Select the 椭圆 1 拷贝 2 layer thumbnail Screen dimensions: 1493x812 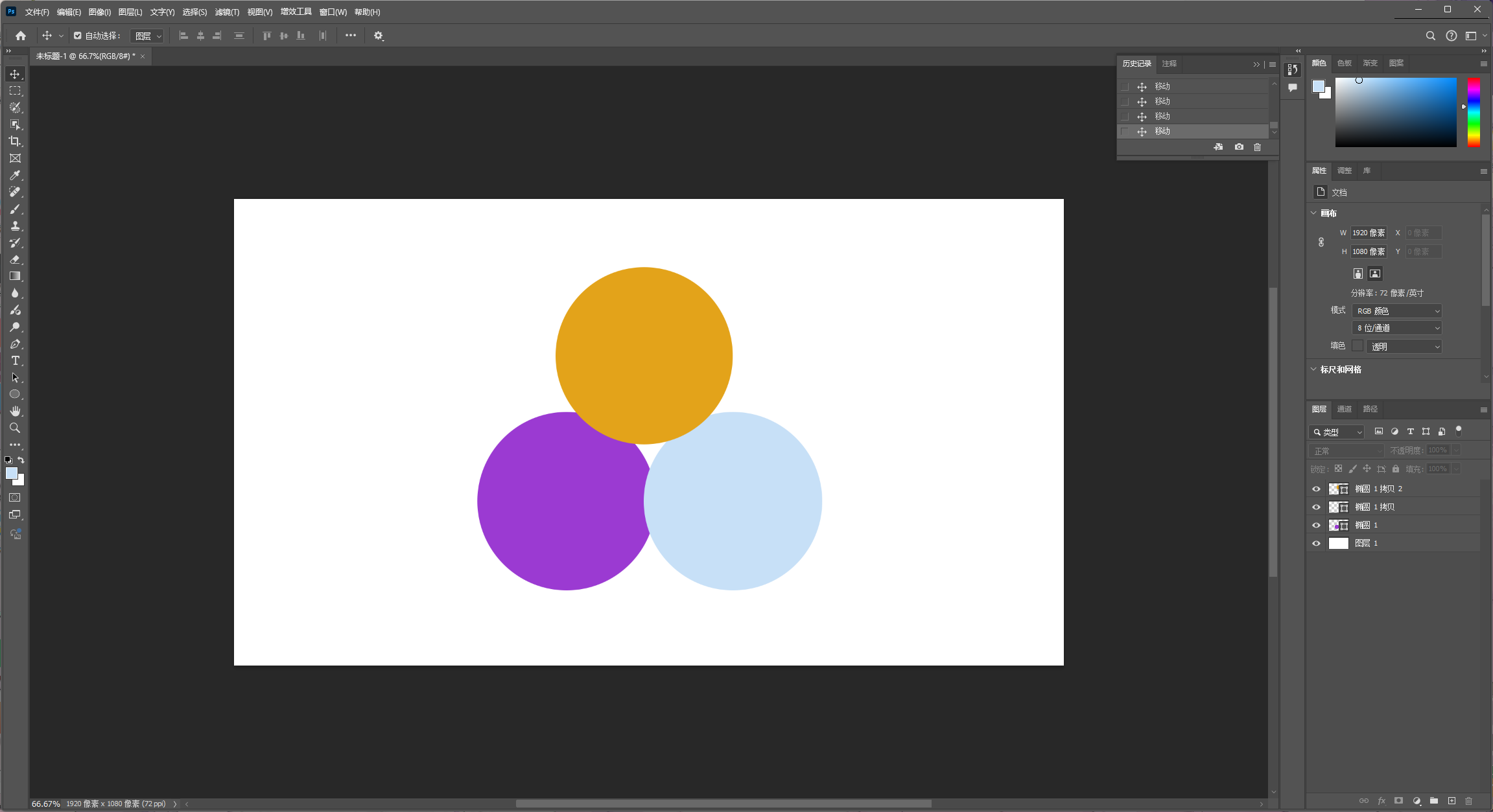click(x=1338, y=489)
